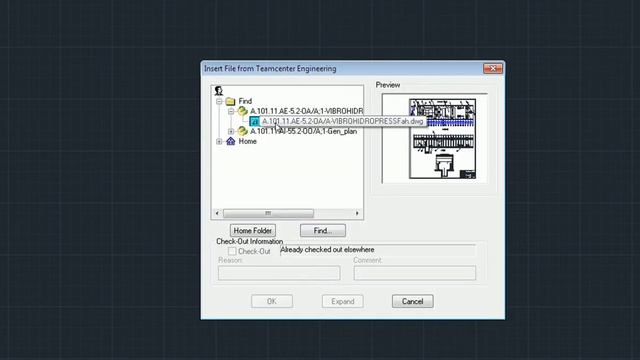
Task: Click the 'Already checked out elsewhere' status text
Action: coord(327,249)
